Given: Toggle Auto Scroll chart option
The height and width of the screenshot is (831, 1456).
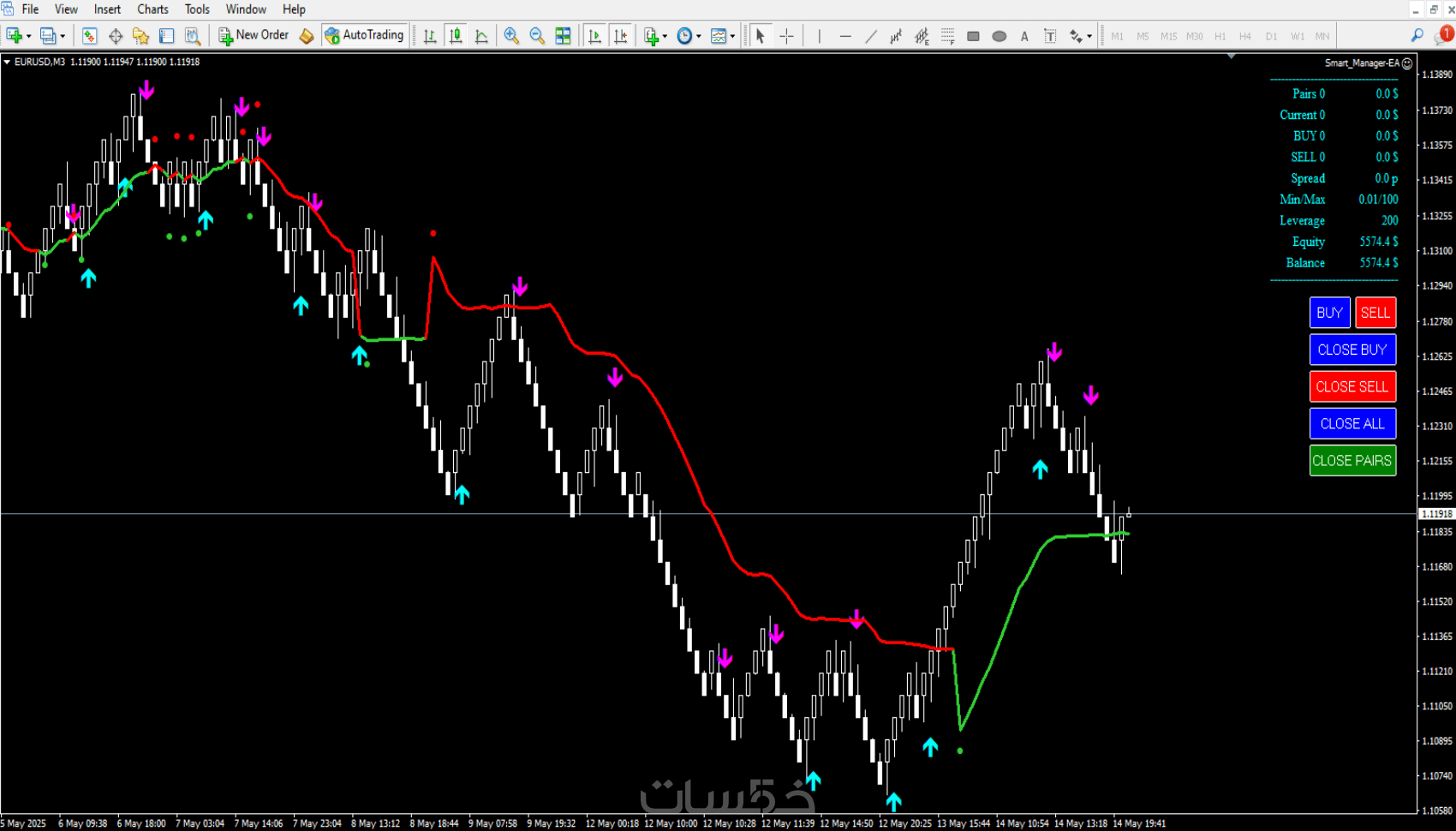Looking at the screenshot, I should [x=594, y=35].
